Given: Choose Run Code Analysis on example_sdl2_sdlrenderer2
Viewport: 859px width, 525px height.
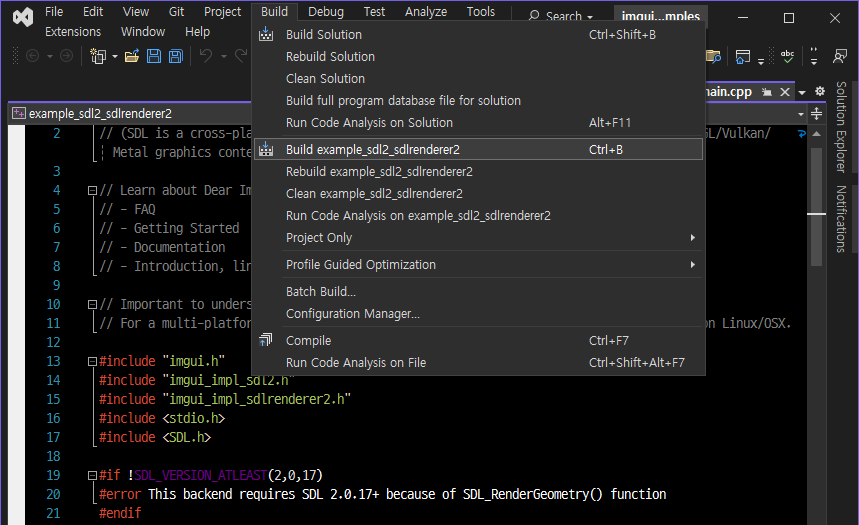Looking at the screenshot, I should (478, 215).
